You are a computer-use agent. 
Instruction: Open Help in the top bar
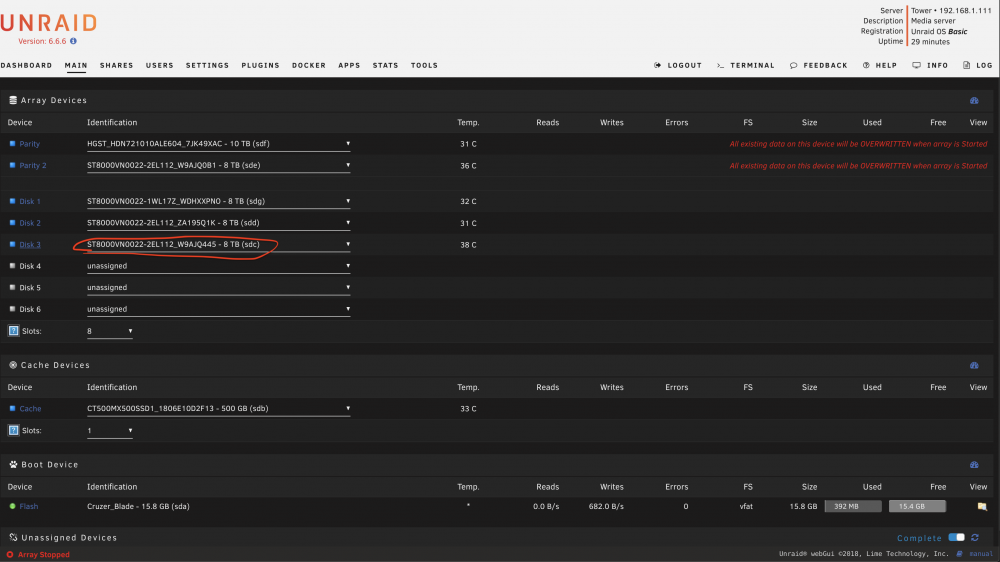point(880,65)
